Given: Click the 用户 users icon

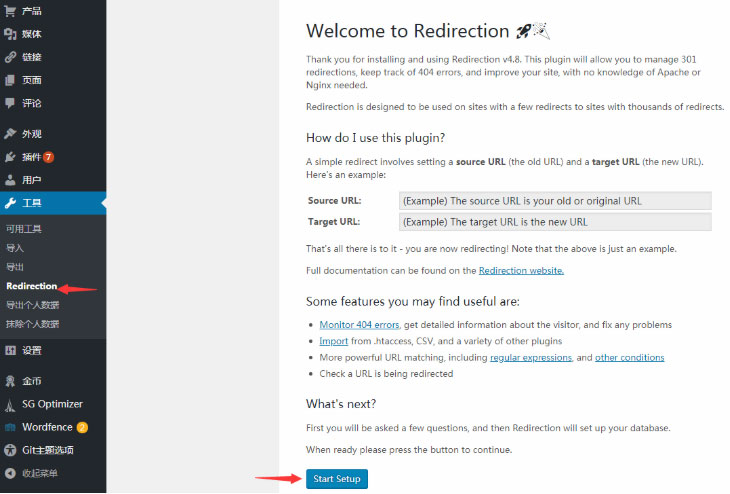Looking at the screenshot, I should click(10, 180).
